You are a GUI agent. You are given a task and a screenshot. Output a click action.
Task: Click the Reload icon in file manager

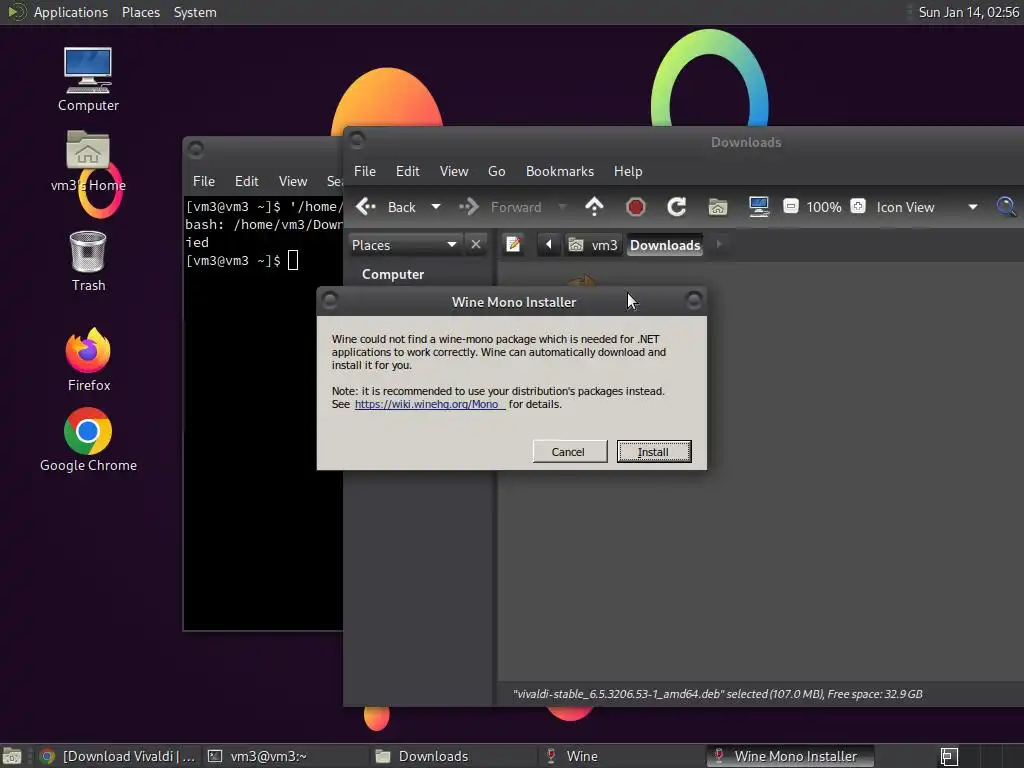click(x=677, y=207)
